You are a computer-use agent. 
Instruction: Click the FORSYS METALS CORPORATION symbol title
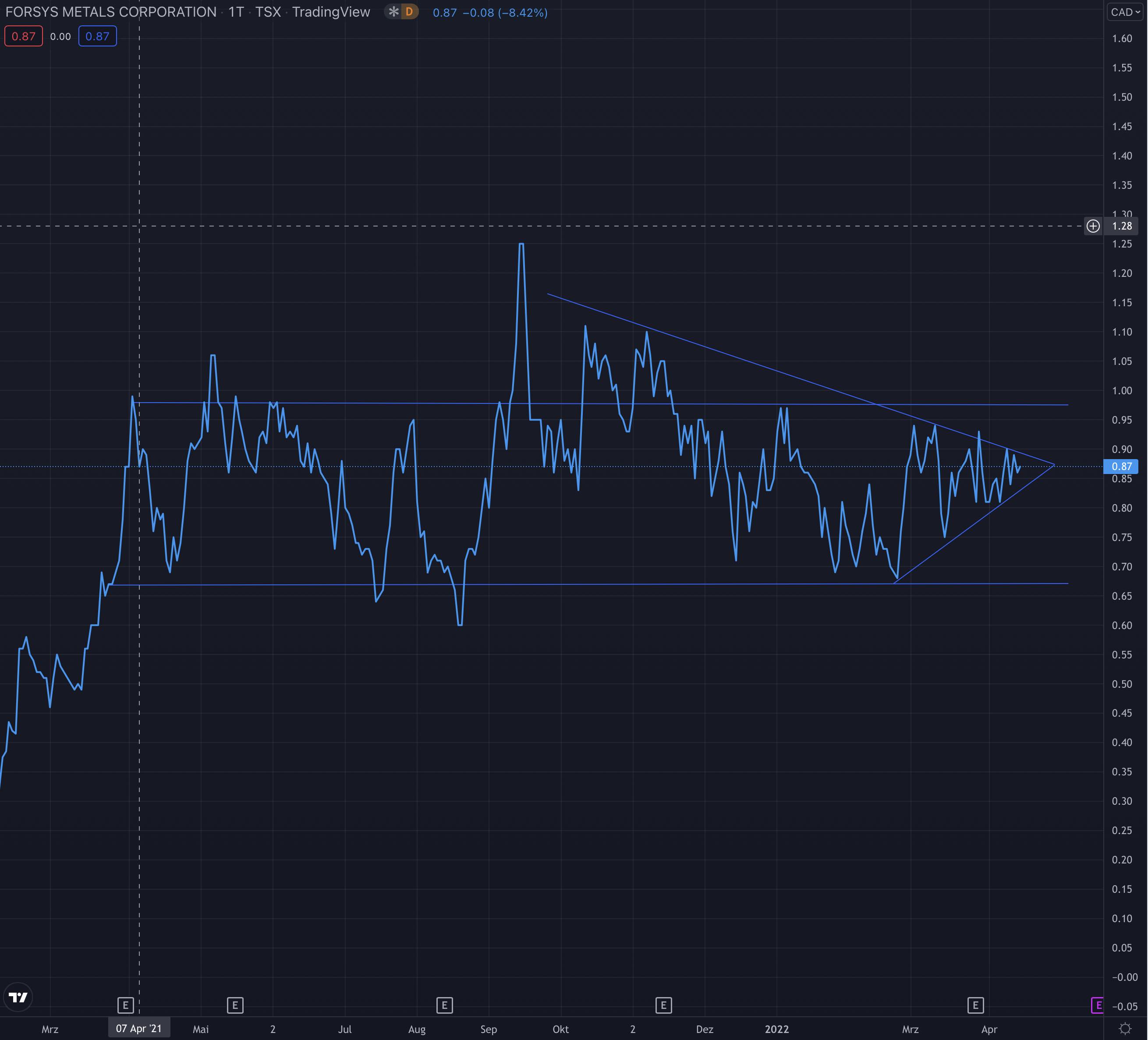(111, 12)
